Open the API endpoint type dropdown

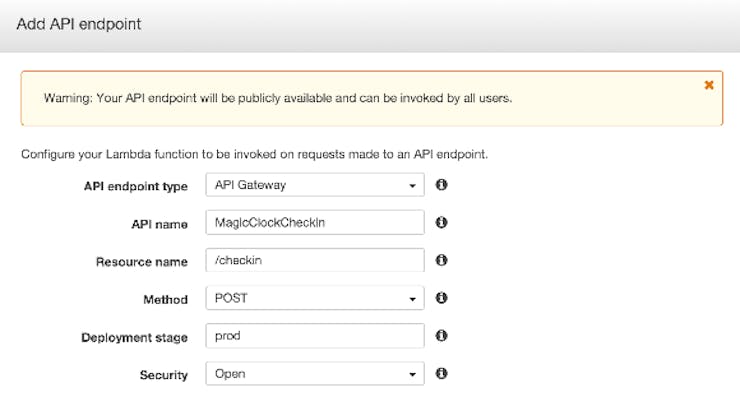click(315, 185)
